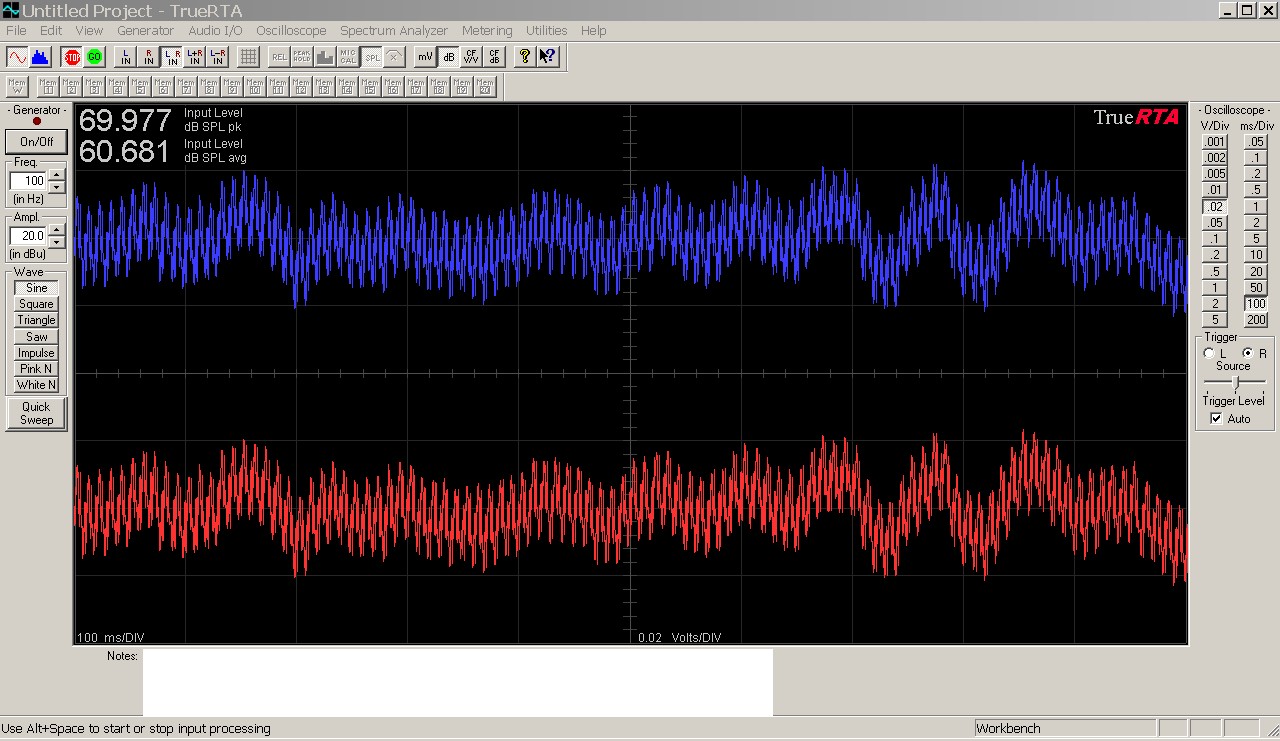Click the frequency input field
Viewport: 1280px width, 741px height.
coord(28,181)
